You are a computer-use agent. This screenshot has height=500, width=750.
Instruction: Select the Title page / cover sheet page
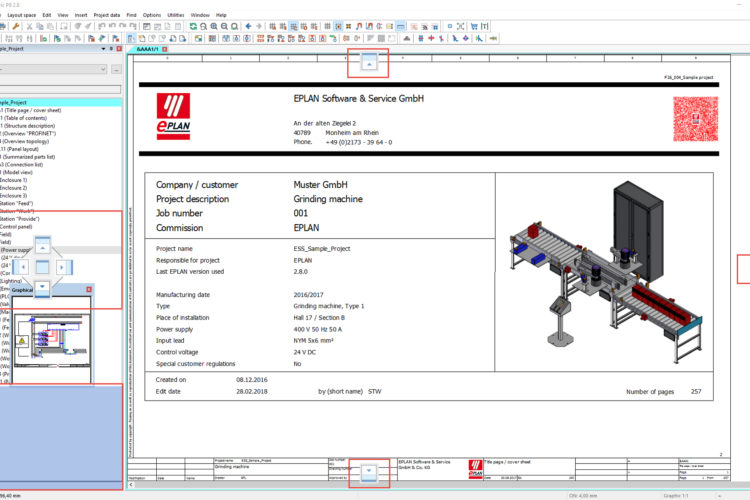tap(31, 111)
